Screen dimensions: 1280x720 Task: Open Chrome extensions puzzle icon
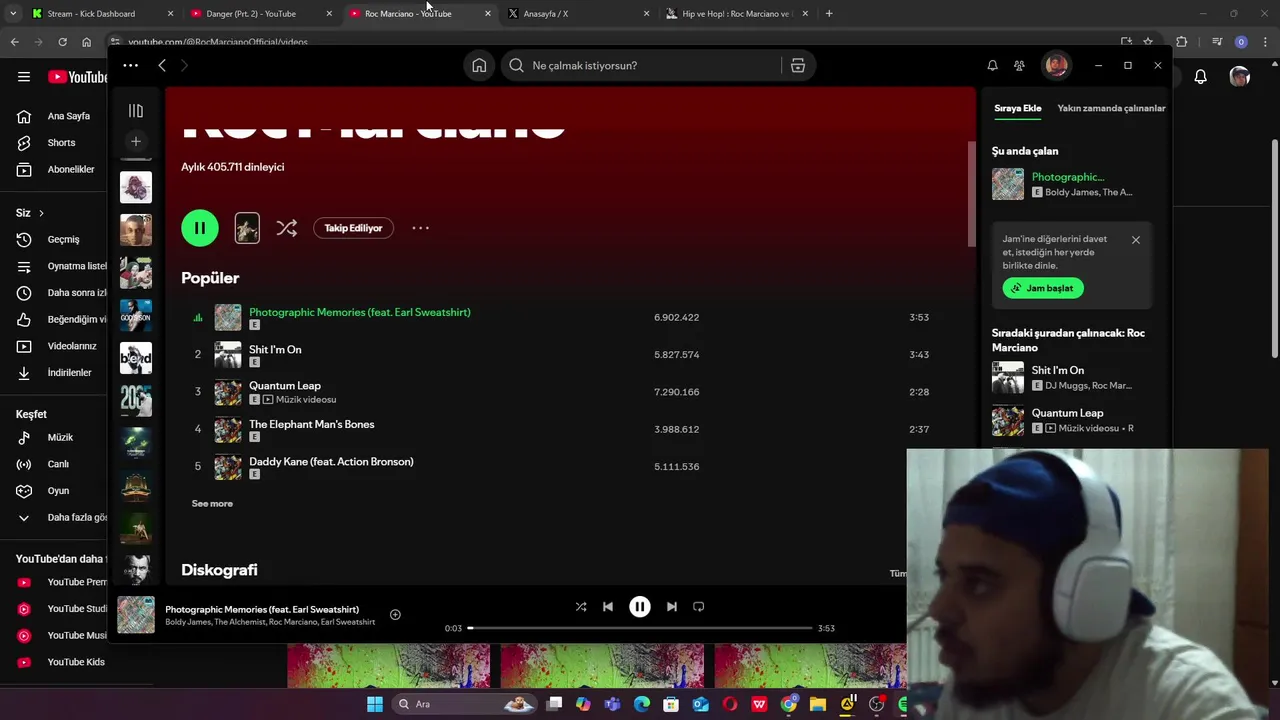coord(1182,42)
